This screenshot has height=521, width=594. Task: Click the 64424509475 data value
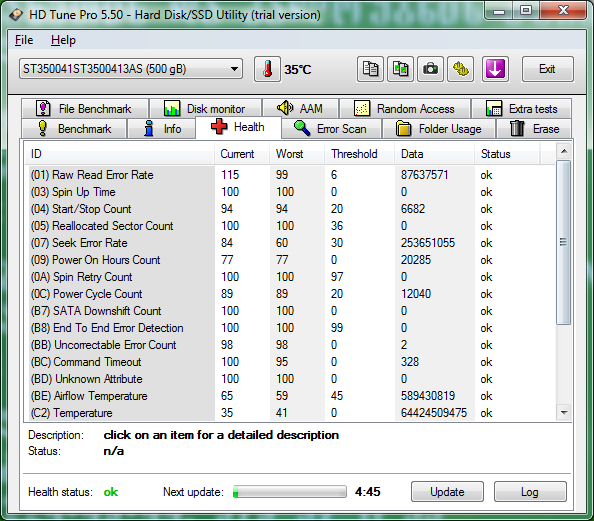click(x=434, y=413)
